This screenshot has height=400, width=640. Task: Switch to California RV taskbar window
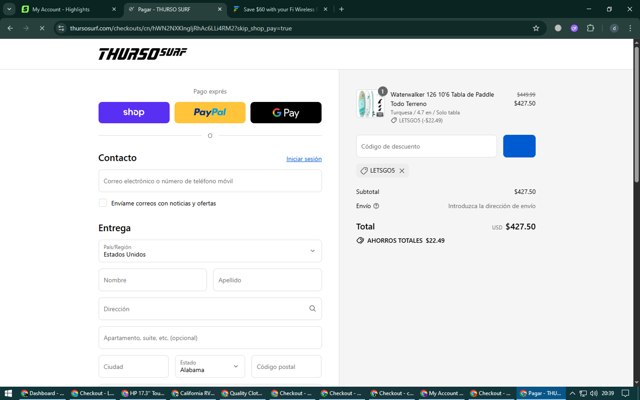point(192,393)
